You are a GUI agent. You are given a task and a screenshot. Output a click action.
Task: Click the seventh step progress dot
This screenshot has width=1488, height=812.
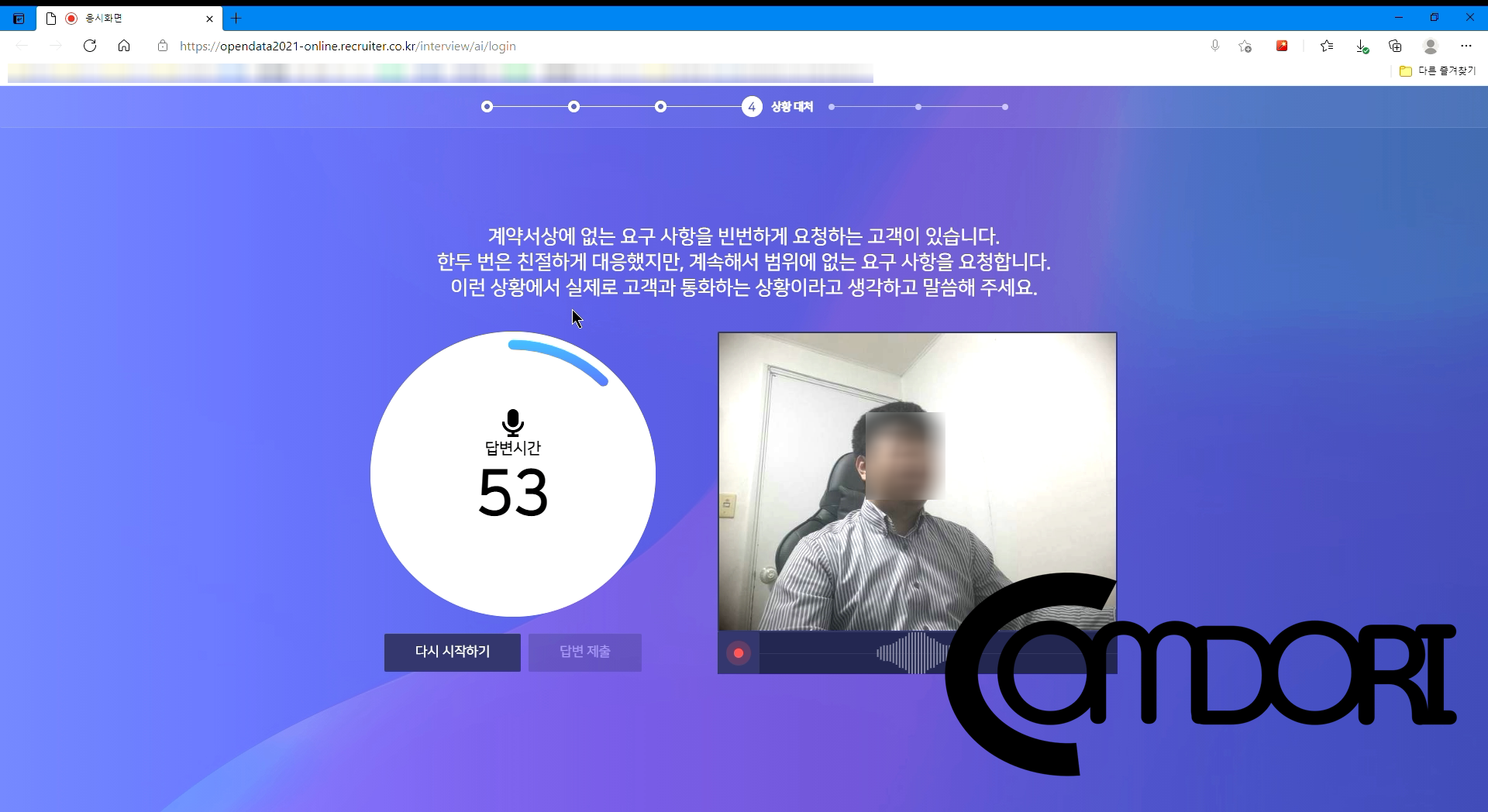(1005, 107)
